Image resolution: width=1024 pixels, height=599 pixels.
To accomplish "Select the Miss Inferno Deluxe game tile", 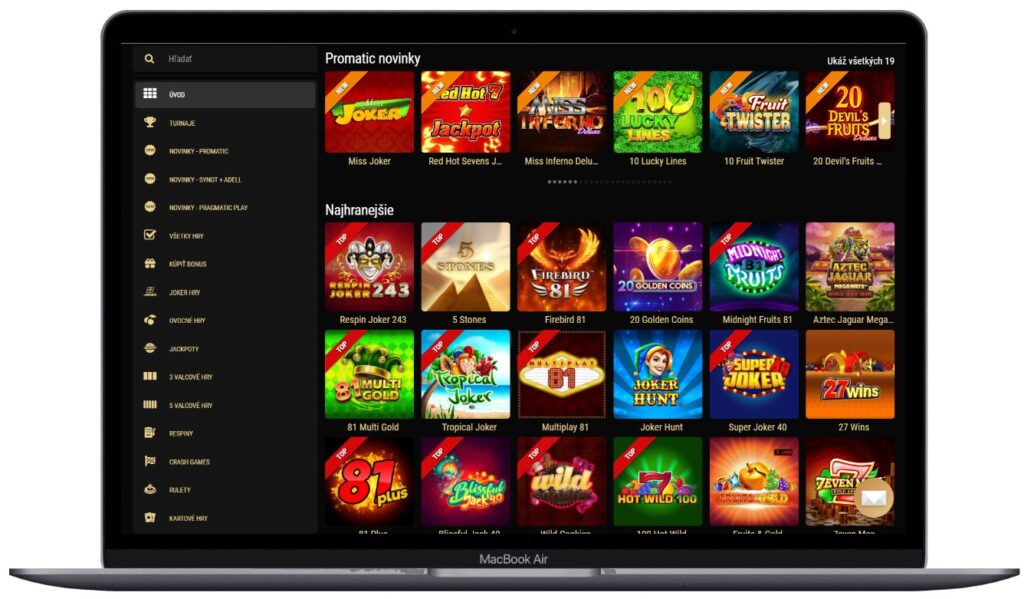I will (x=562, y=112).
